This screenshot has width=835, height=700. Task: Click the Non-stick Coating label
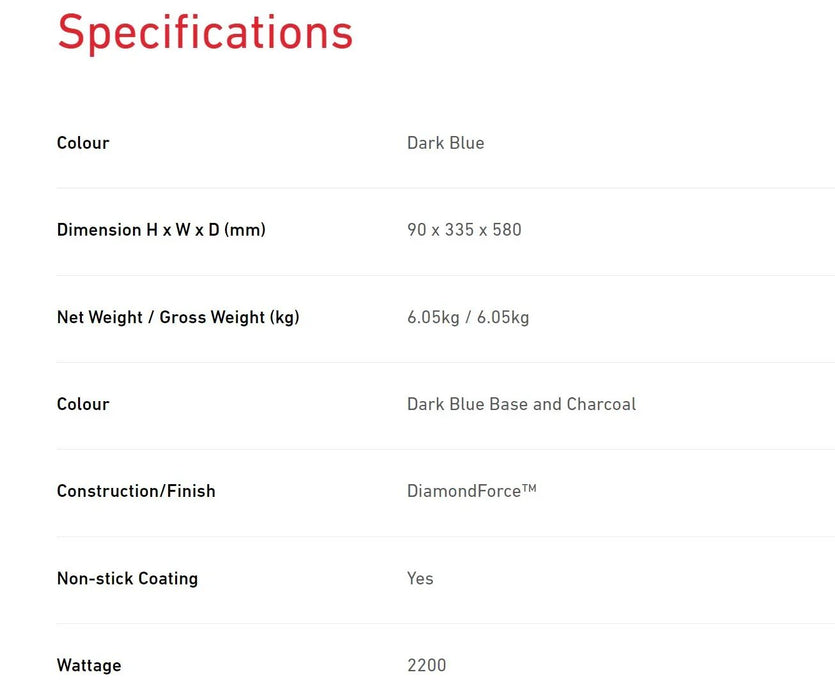click(127, 578)
